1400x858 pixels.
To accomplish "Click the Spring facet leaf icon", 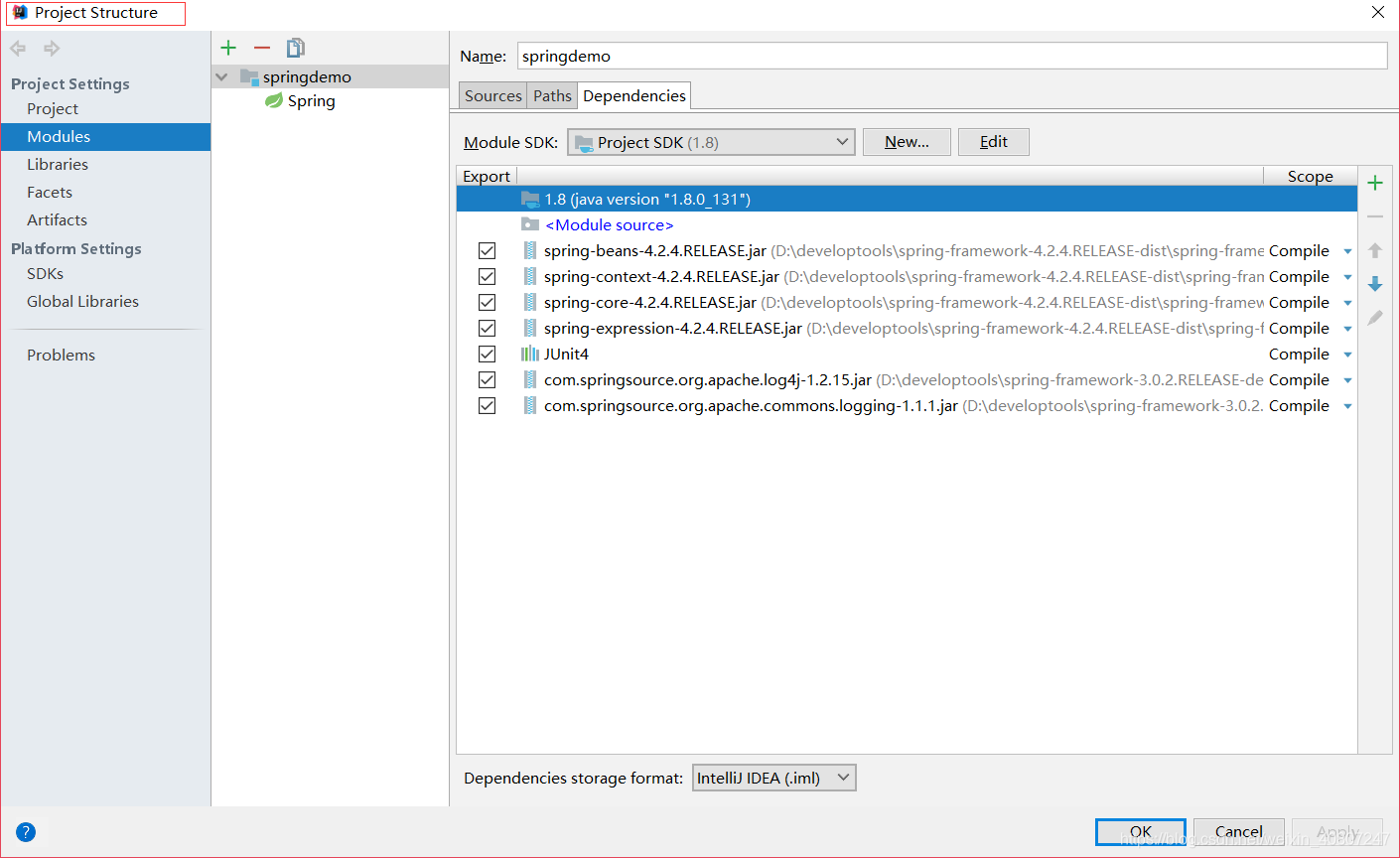I will [274, 100].
